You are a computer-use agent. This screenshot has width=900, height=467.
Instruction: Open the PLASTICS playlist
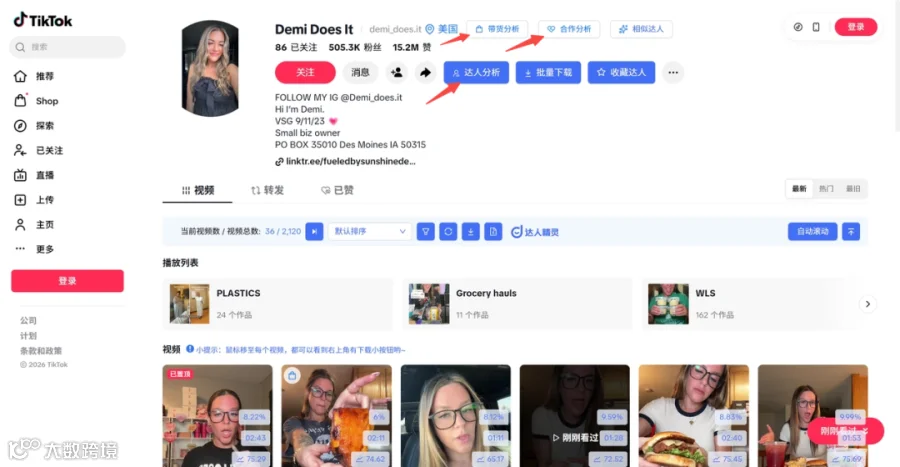(x=278, y=304)
